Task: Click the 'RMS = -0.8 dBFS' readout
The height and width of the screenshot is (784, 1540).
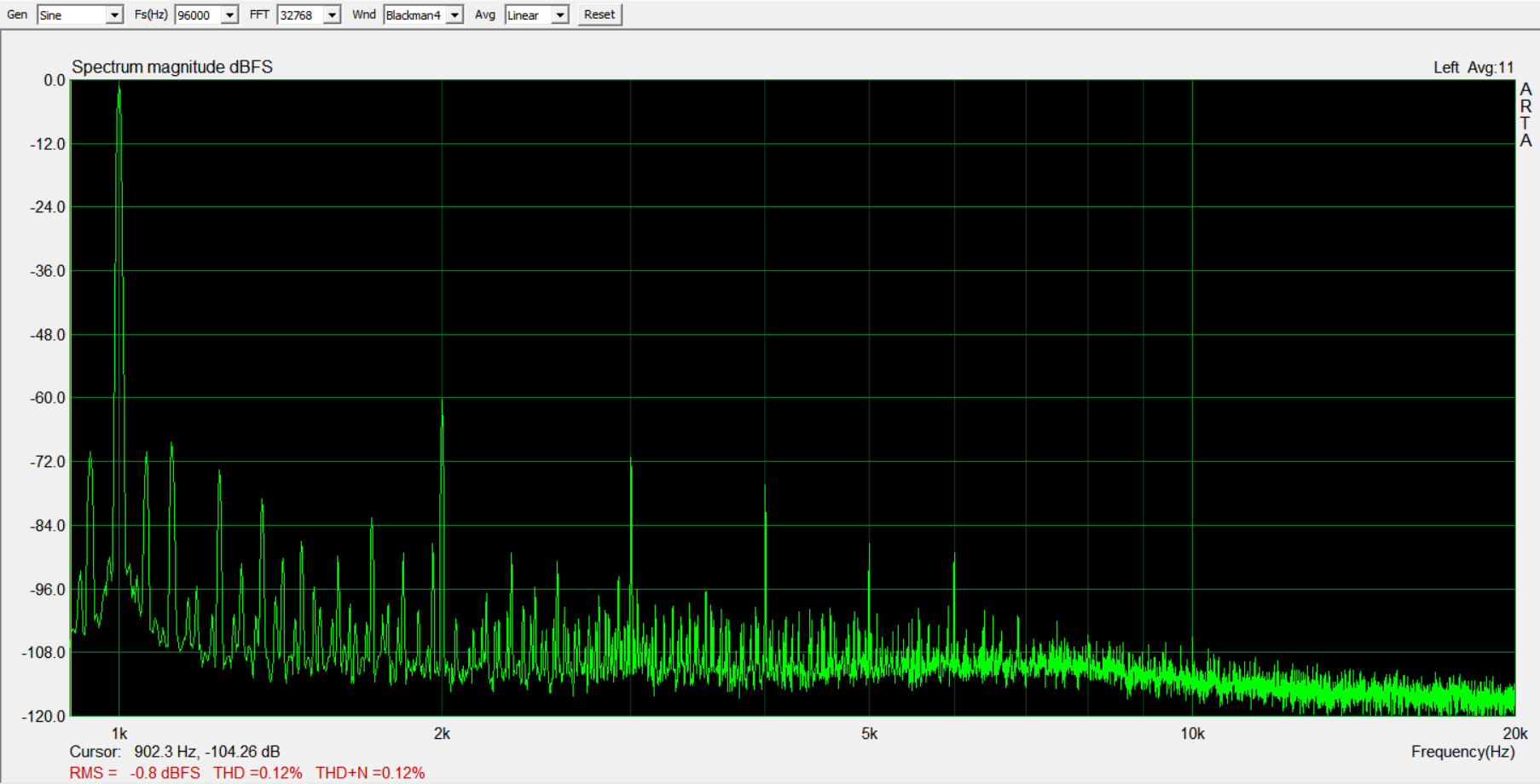Action: (135, 773)
